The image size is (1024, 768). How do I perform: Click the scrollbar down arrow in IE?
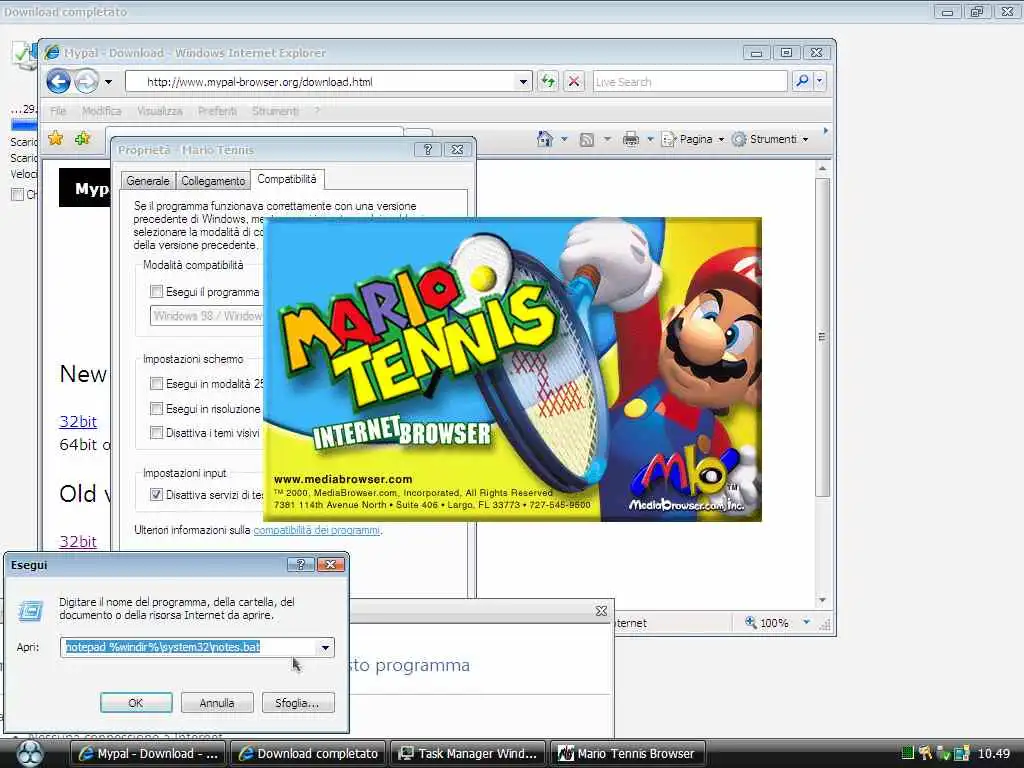pyautogui.click(x=822, y=600)
